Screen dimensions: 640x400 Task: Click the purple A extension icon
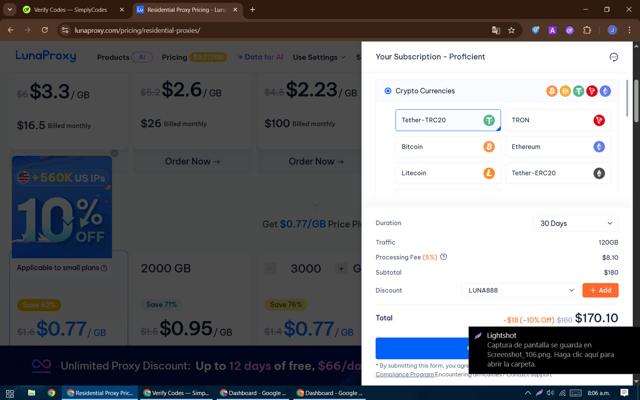(x=552, y=30)
